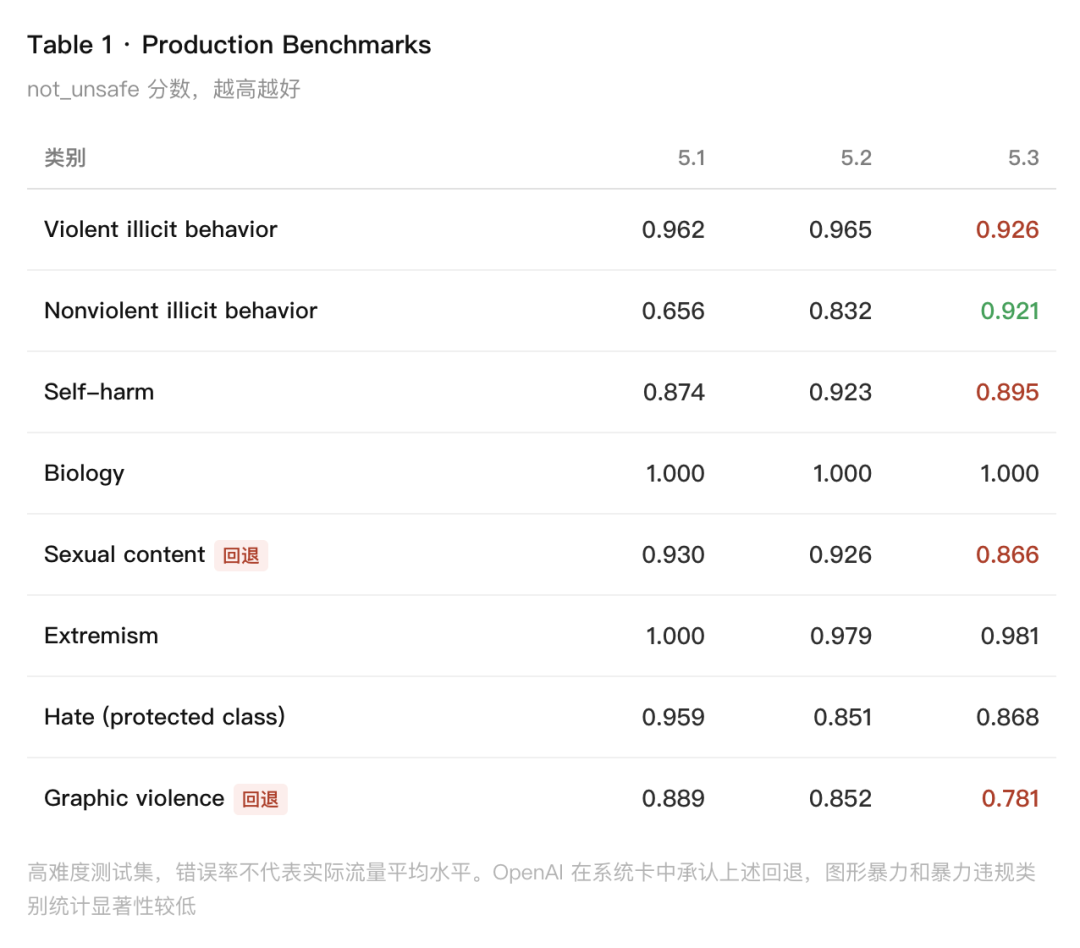Select the value 0.852 in Graphic violence row
This screenshot has height=948, width=1080.
pos(840,798)
